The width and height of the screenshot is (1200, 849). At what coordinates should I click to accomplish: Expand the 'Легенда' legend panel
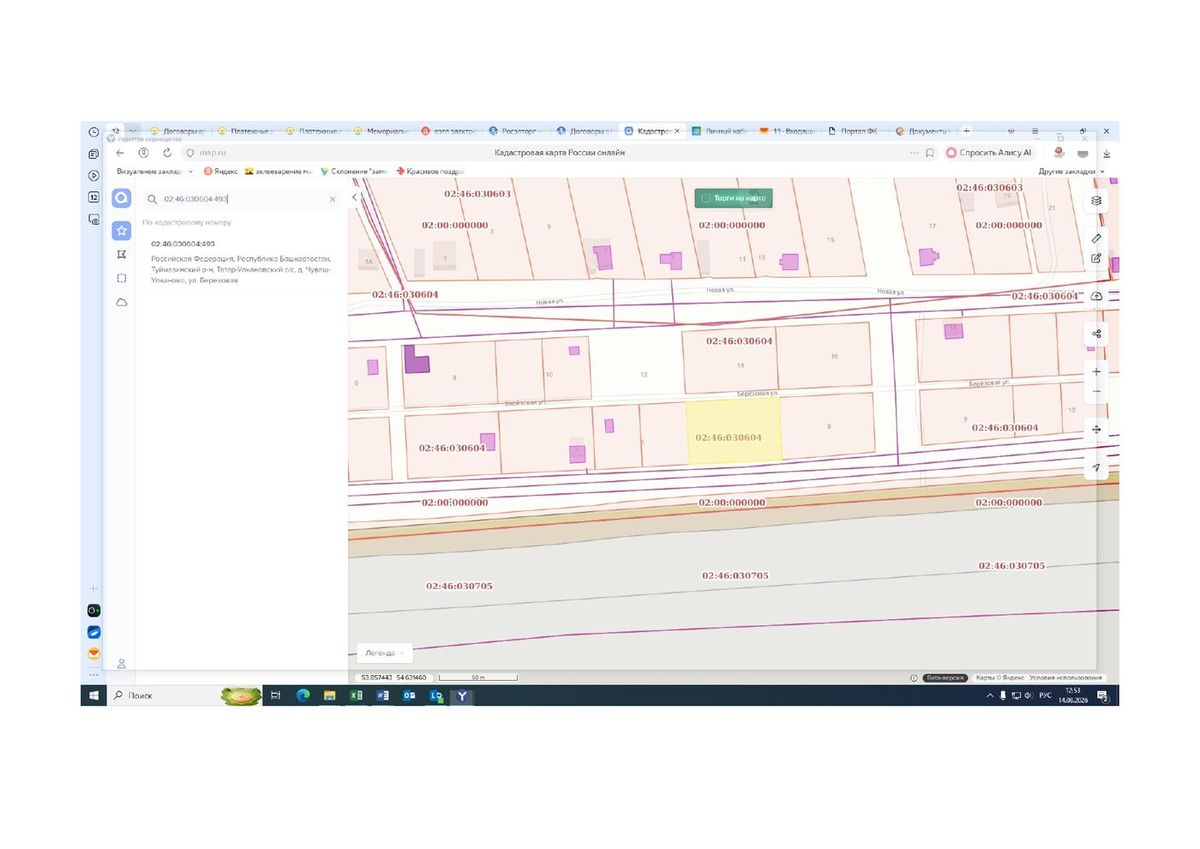[x=384, y=653]
